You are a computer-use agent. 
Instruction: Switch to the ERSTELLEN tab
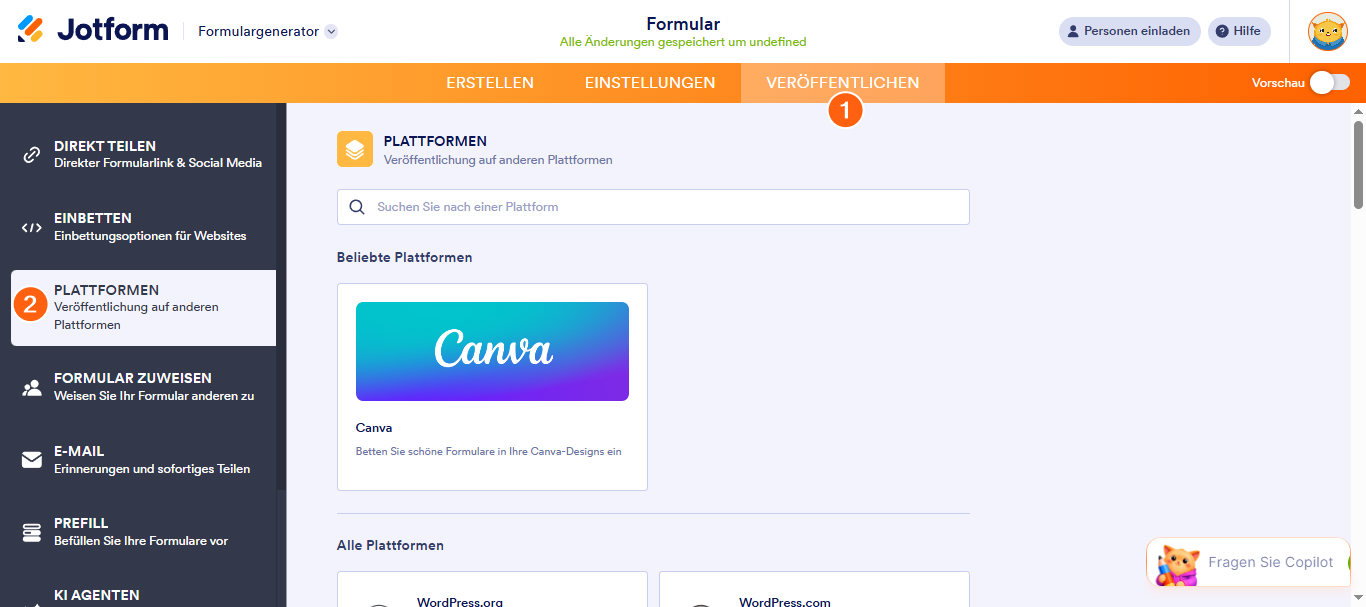coord(490,83)
